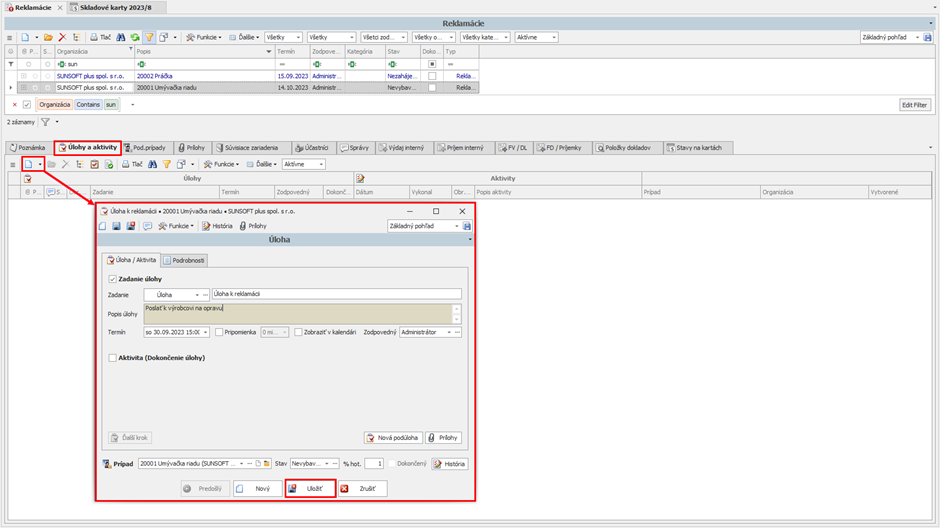Tick Aktivita (Dokončenie úlohy) checkbox
Image resolution: width=940 pixels, height=528 pixels.
[x=112, y=357]
